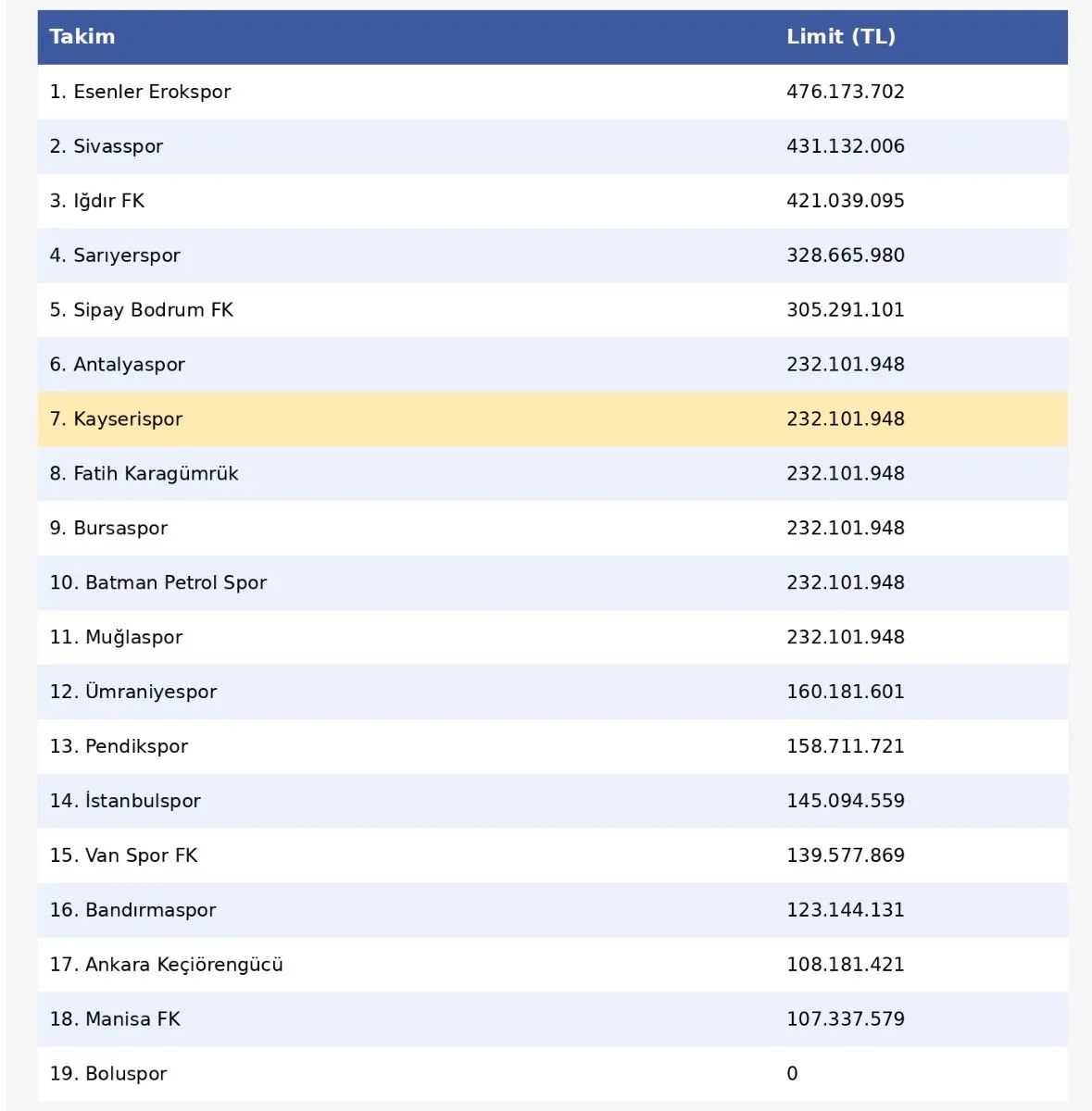Click the value 305.291.101
Viewport: 1092px width, 1111px height.
[845, 310]
